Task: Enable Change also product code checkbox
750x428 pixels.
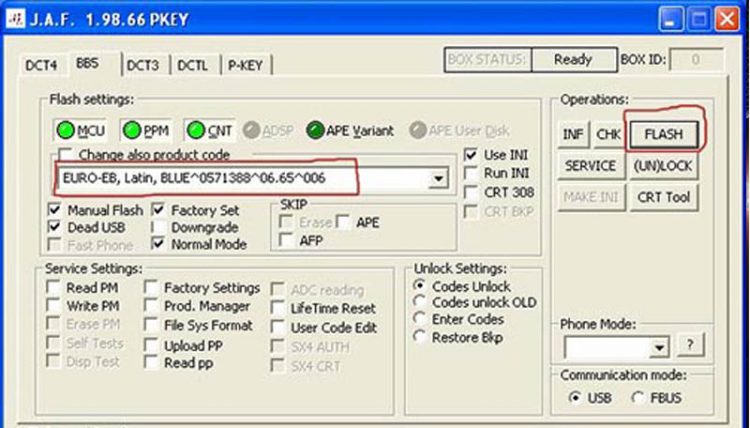Action: point(66,154)
